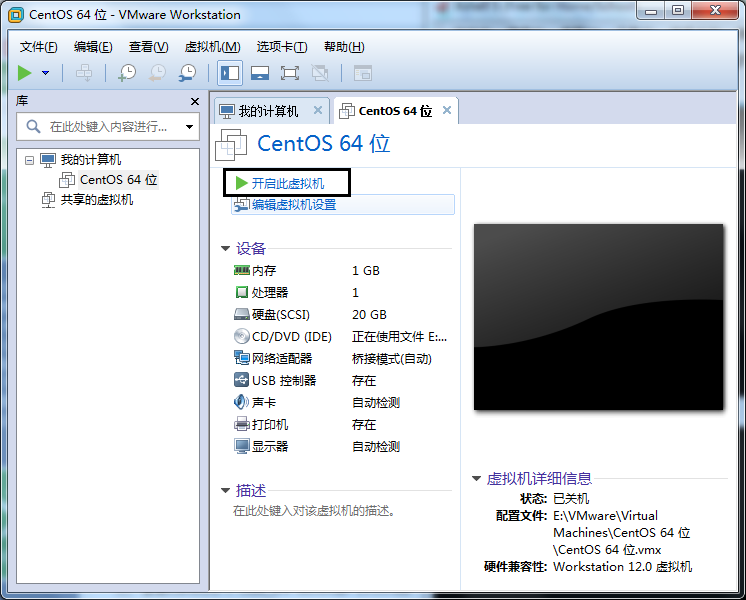Click the 内存 memory device icon
Image resolution: width=746 pixels, height=600 pixels.
242,270
